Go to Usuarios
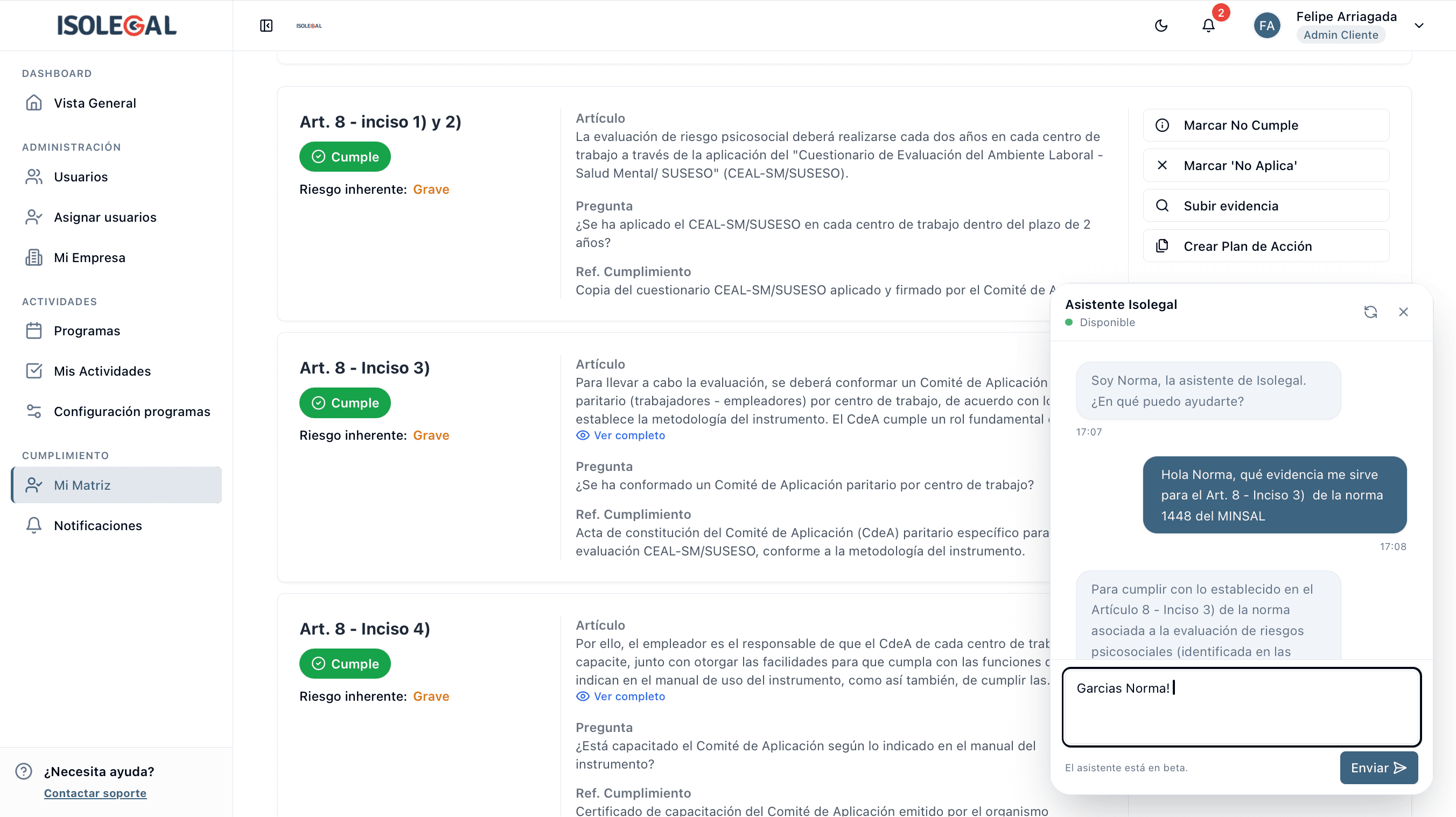1456x817 pixels. click(x=116, y=177)
